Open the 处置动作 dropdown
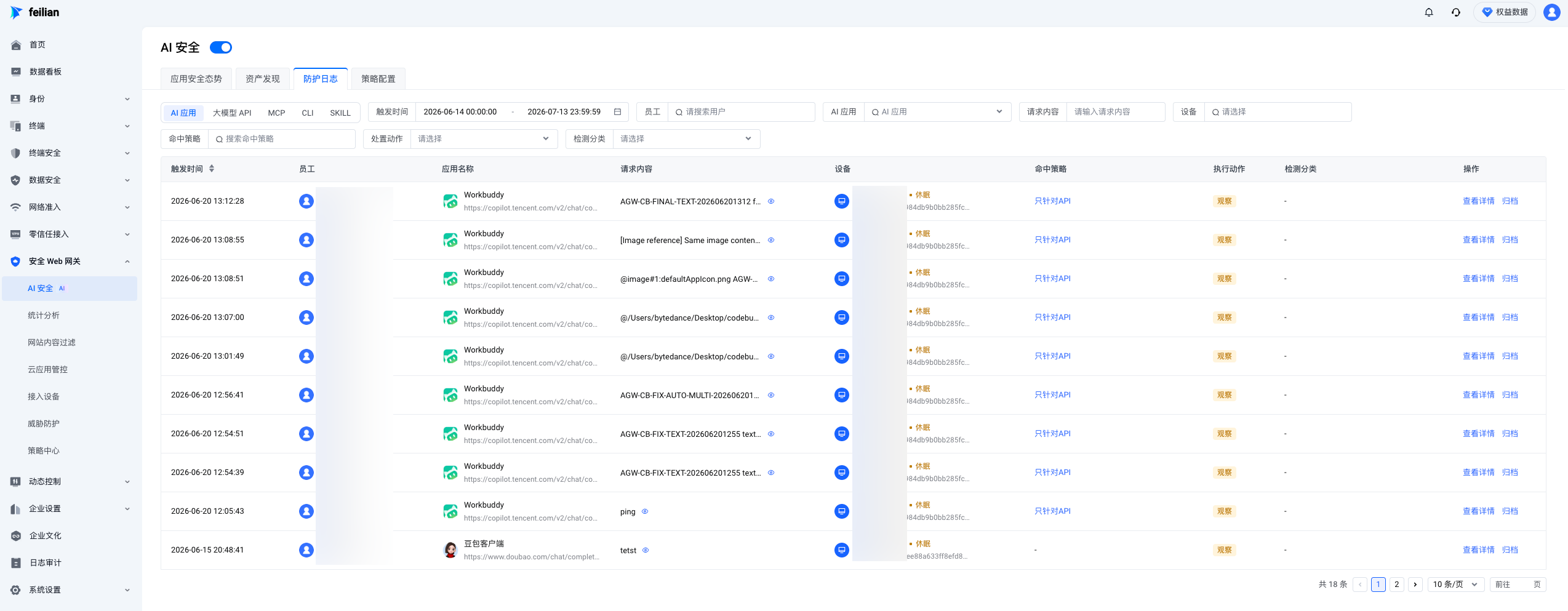The width and height of the screenshot is (1568, 611). click(484, 139)
